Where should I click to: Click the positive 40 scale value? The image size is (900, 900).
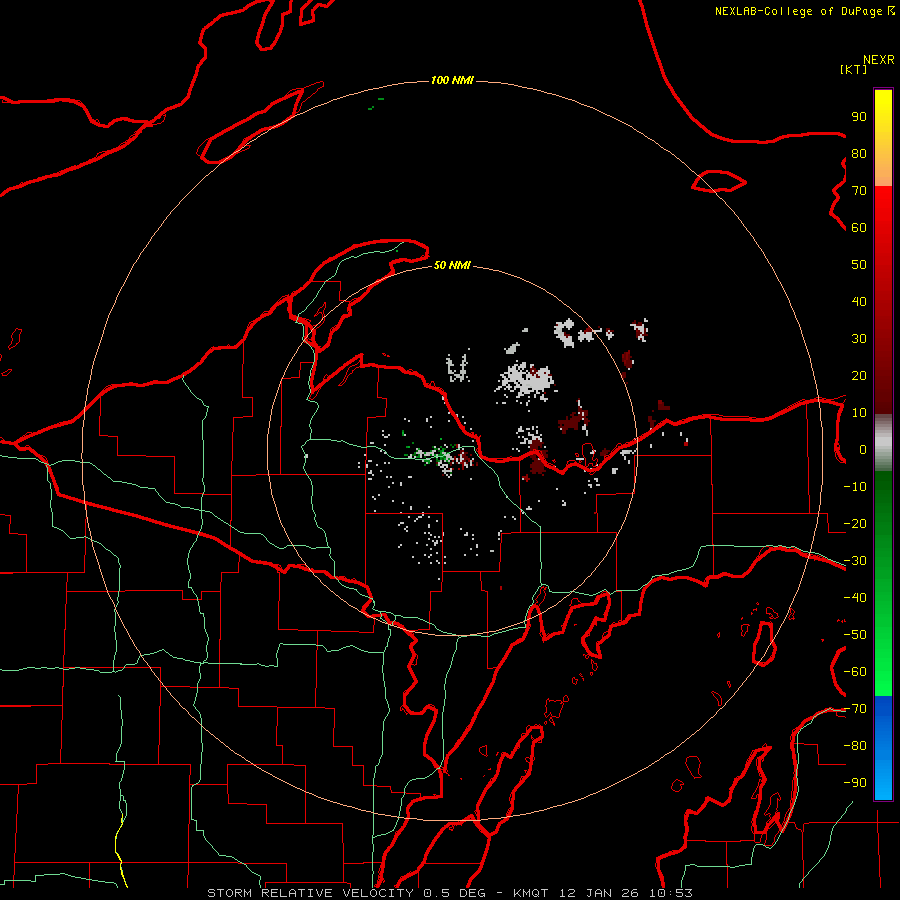859,302
